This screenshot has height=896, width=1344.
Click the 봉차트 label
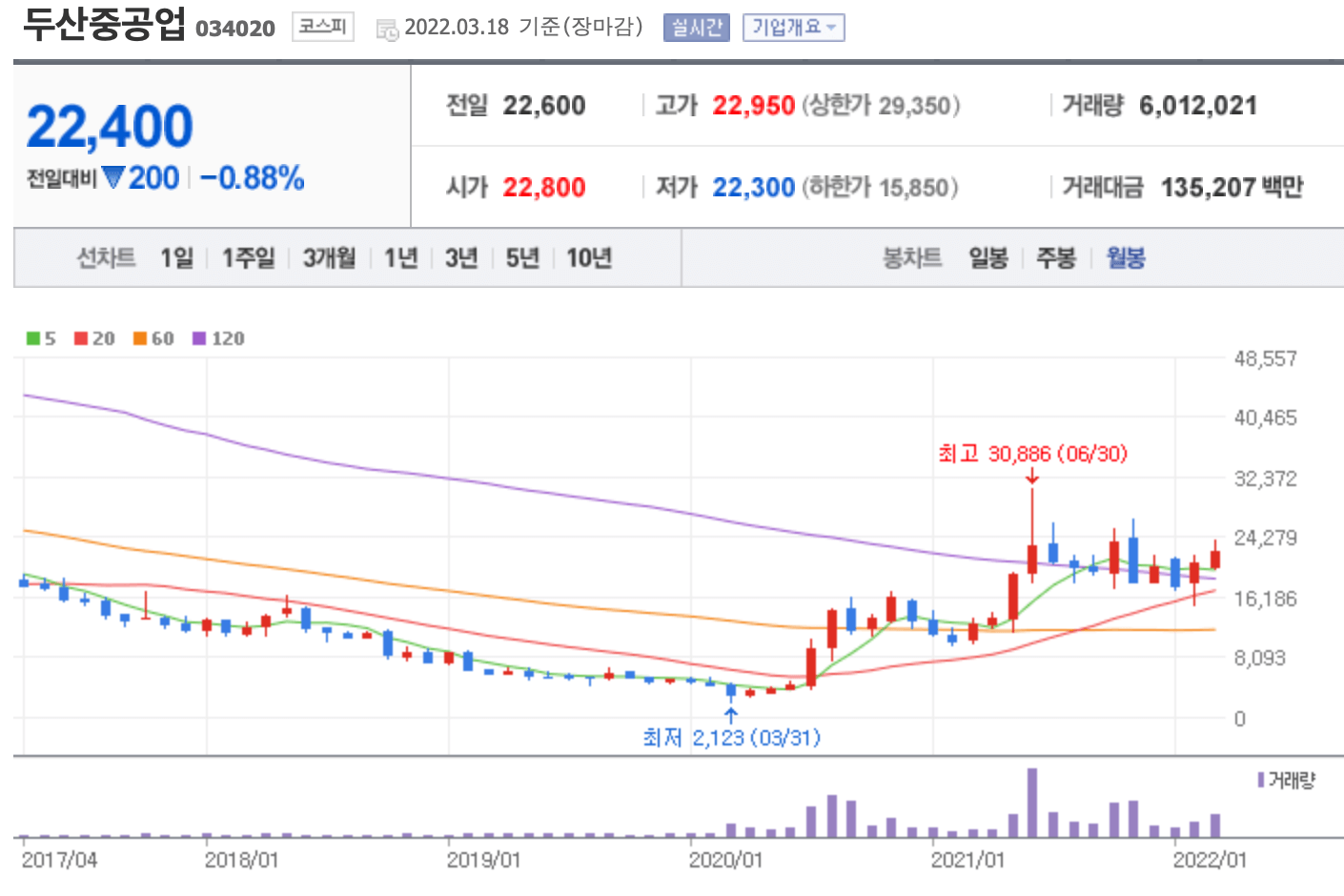point(912,257)
